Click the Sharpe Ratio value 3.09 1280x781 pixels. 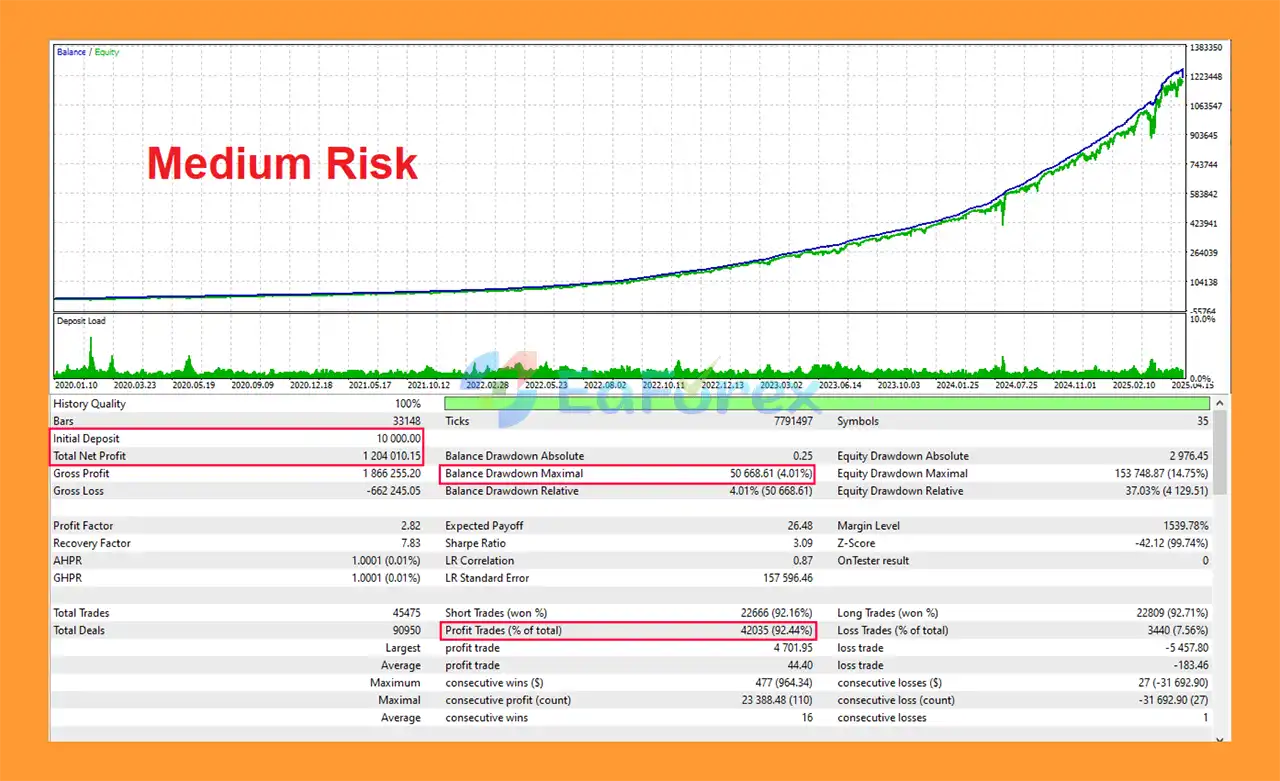pos(802,544)
